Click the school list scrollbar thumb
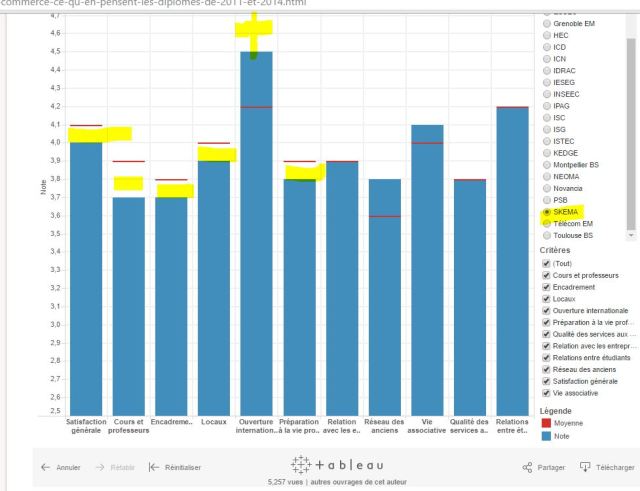This screenshot has width=640, height=491. (x=631, y=135)
